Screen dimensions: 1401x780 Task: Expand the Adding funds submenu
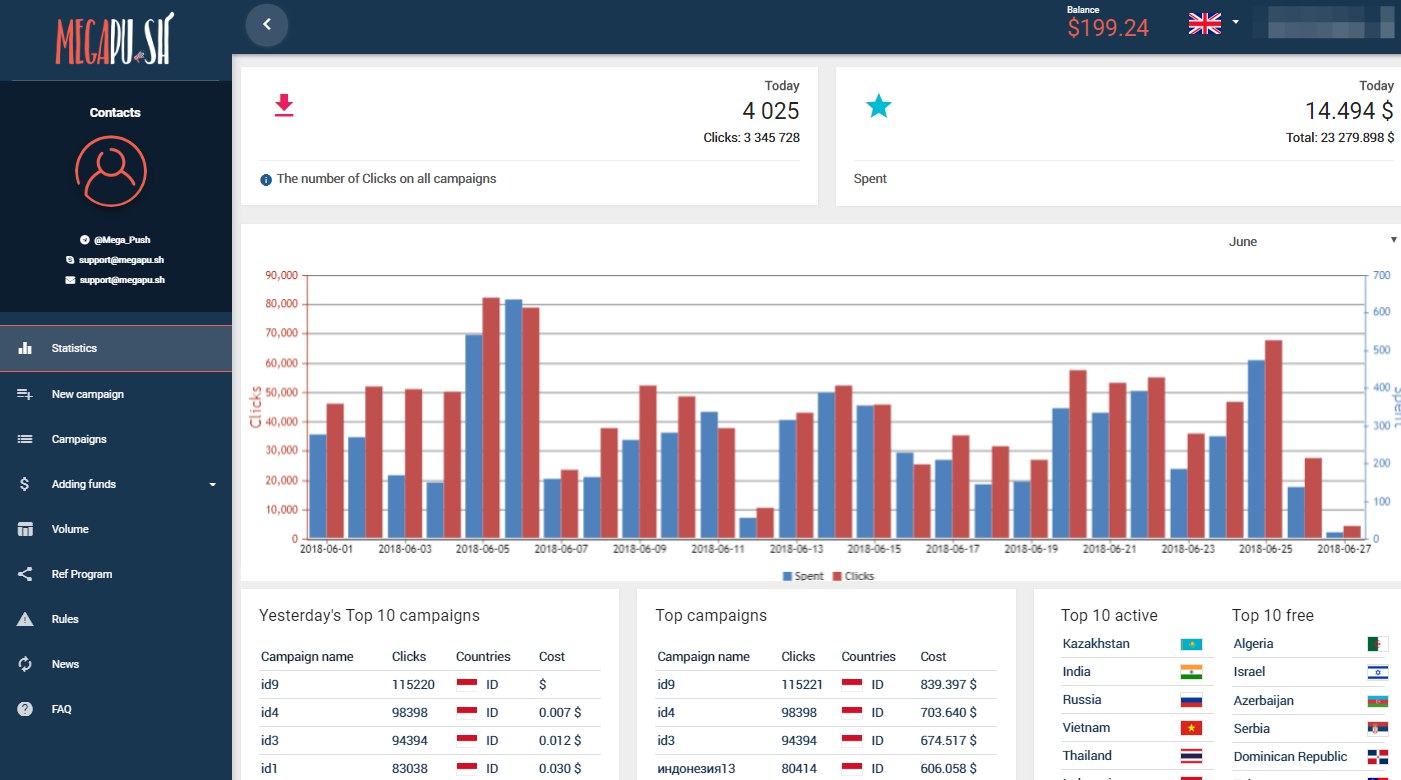click(x=212, y=485)
